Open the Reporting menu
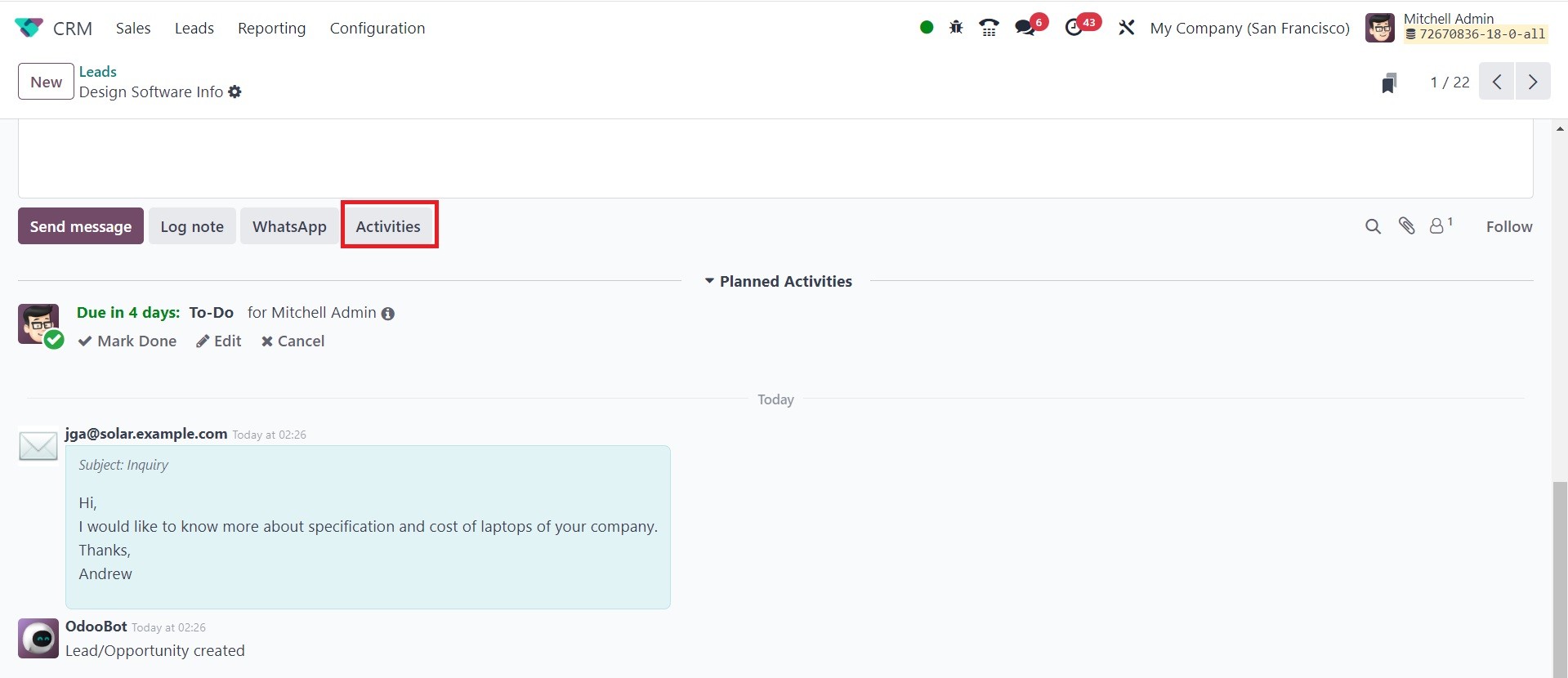 click(271, 28)
